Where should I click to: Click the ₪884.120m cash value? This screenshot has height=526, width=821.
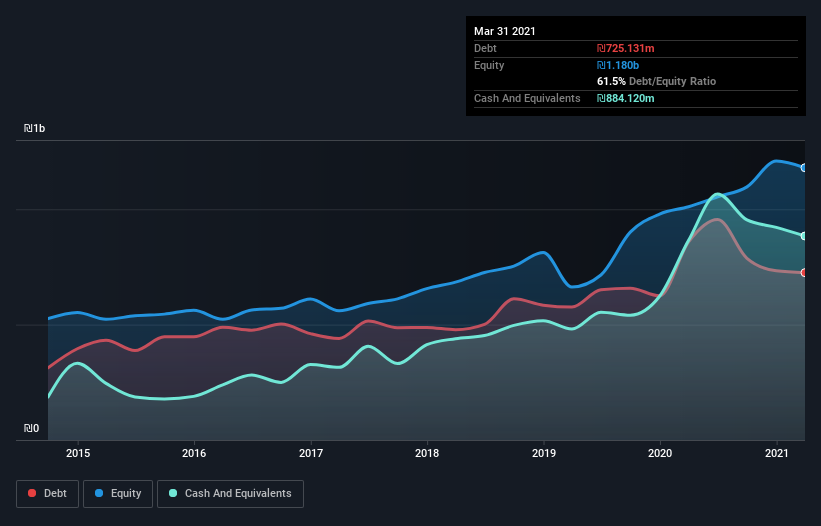click(x=626, y=98)
